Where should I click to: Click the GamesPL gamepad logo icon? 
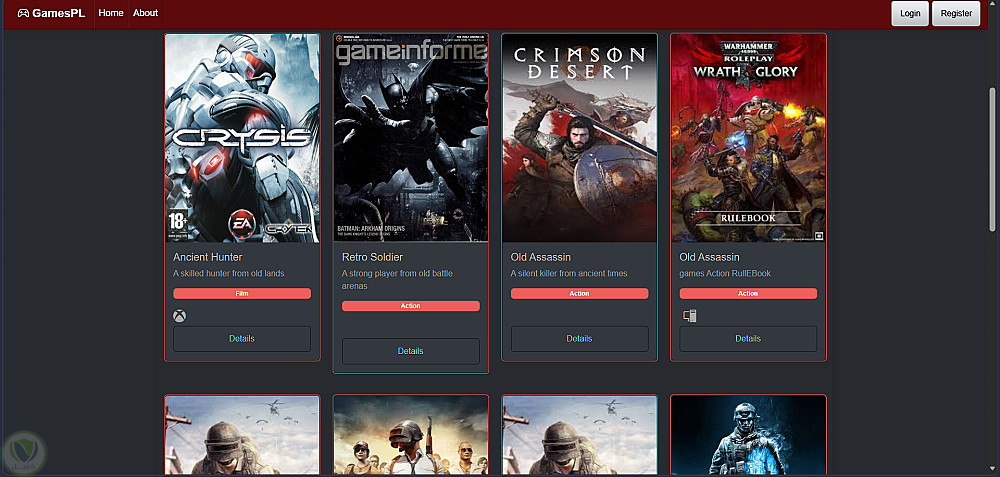23,13
